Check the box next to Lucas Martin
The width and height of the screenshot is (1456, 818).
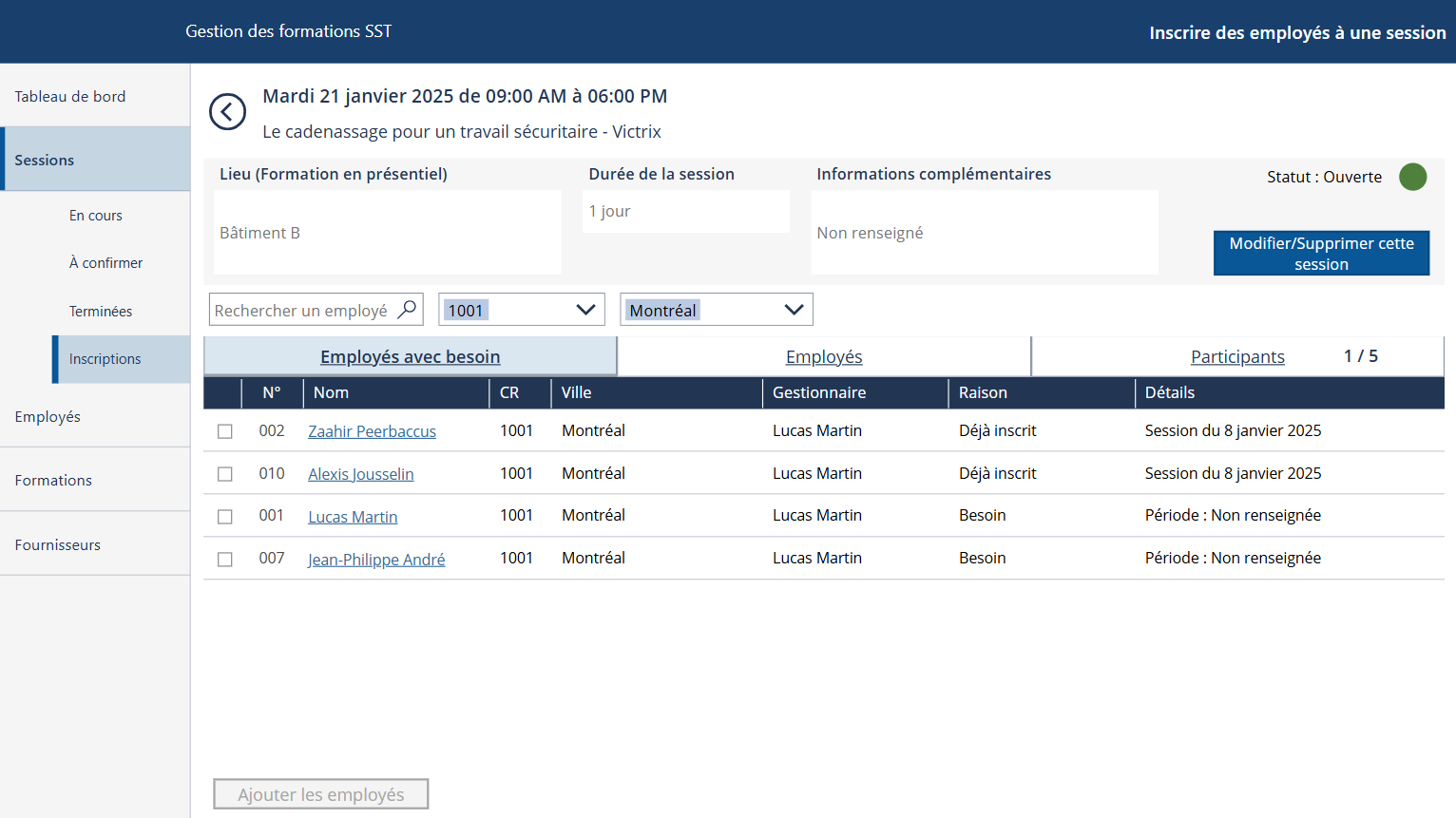(x=225, y=517)
